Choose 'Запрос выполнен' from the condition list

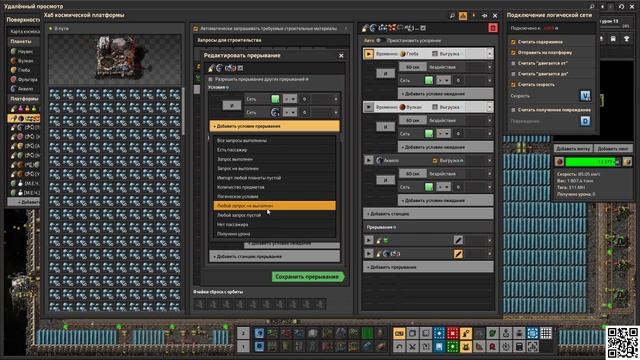(x=275, y=159)
